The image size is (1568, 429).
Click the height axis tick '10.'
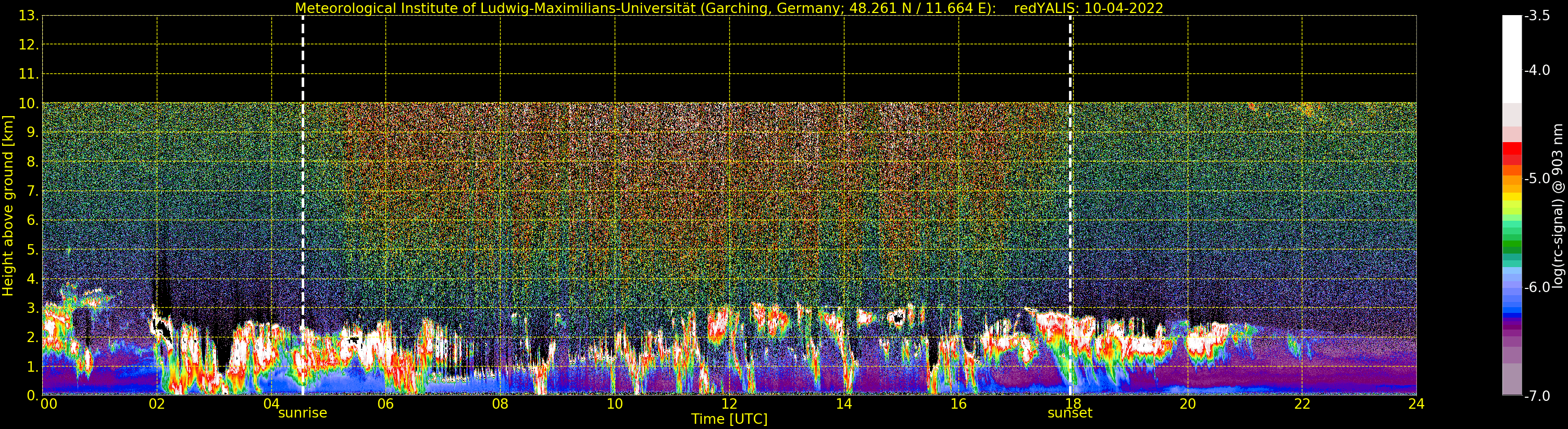29,104
